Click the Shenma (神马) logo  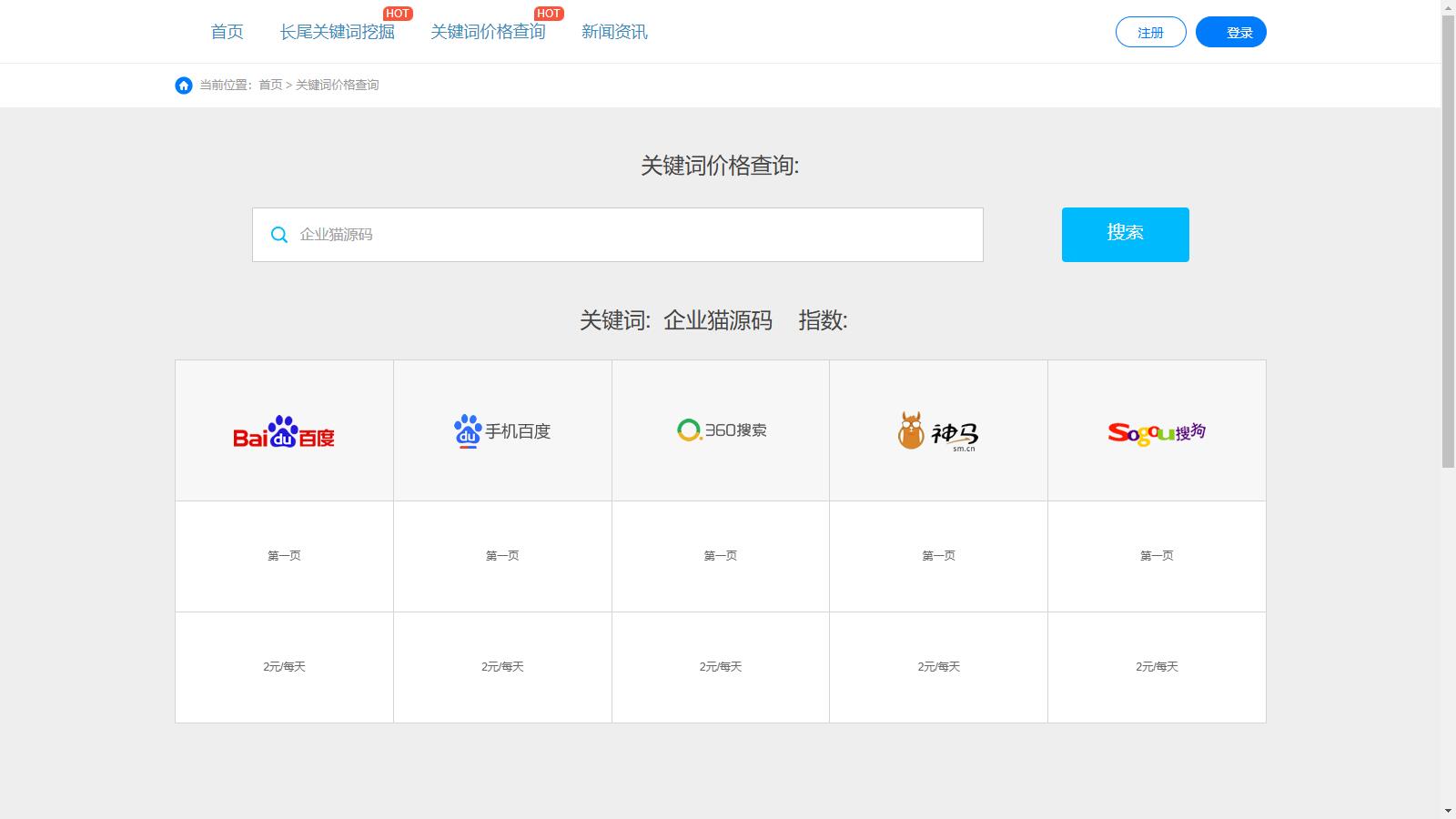(x=938, y=431)
